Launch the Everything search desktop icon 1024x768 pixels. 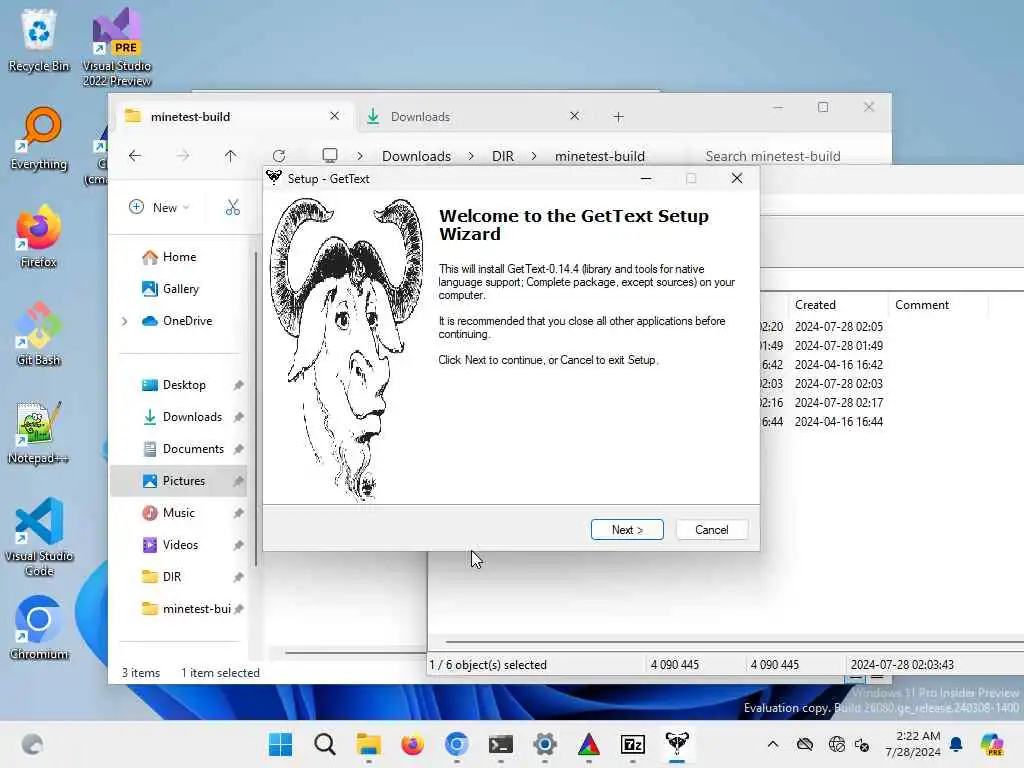pyautogui.click(x=39, y=138)
